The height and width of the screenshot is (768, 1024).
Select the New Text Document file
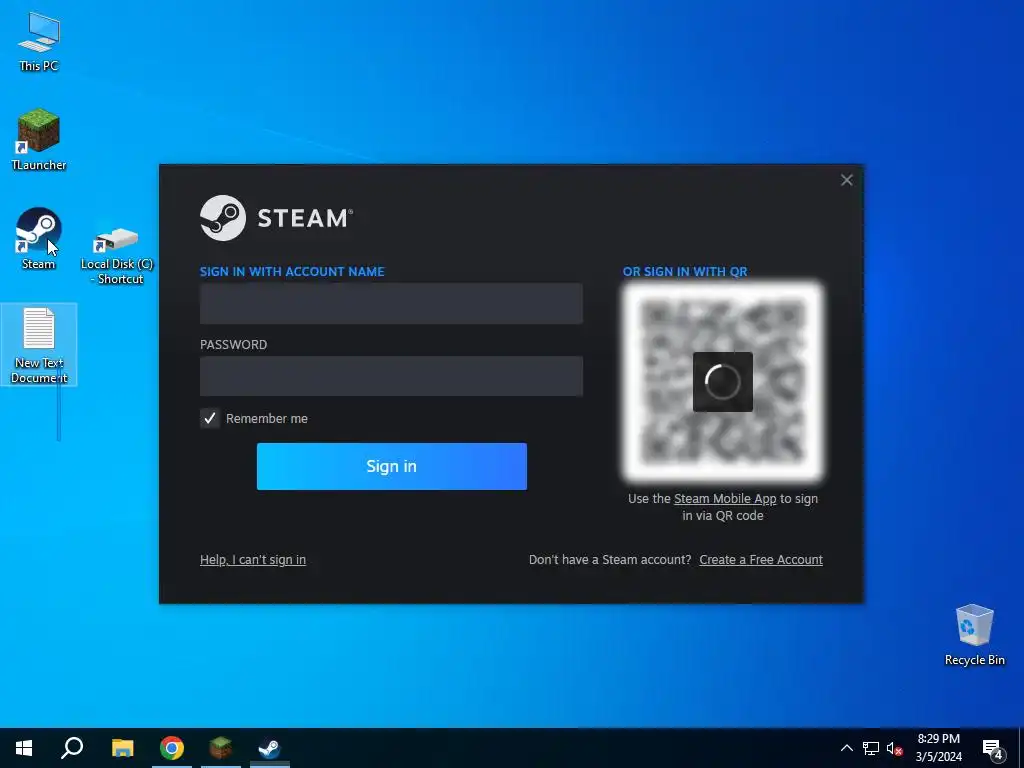point(39,345)
